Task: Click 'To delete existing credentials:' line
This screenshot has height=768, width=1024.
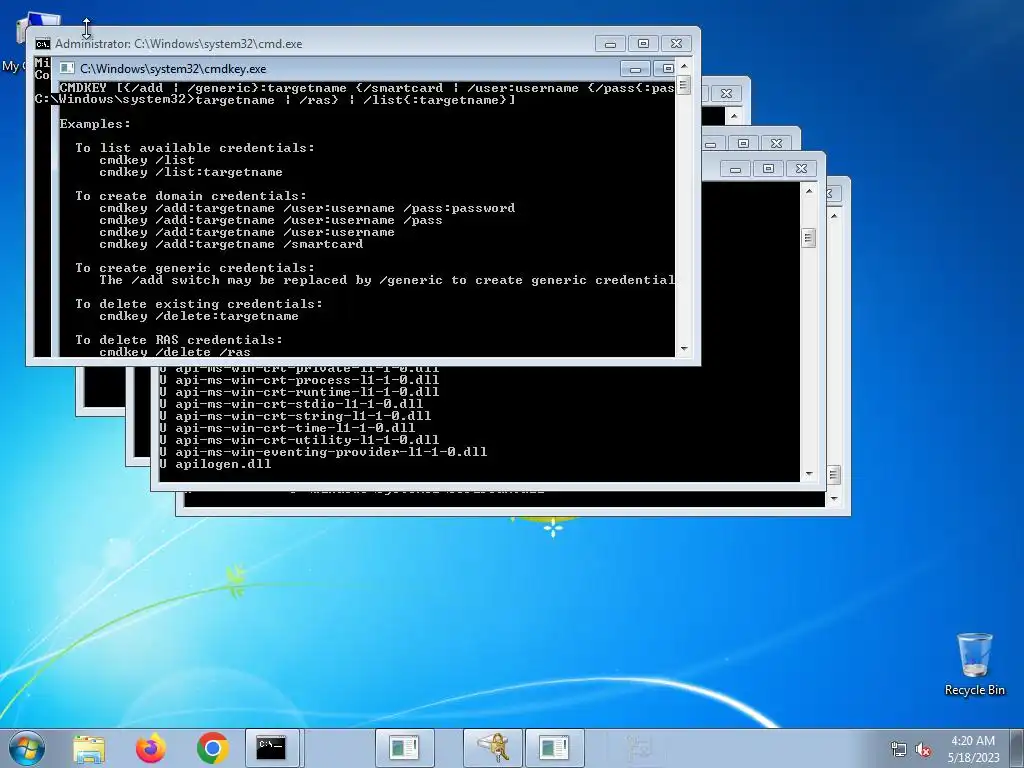Action: point(199,304)
